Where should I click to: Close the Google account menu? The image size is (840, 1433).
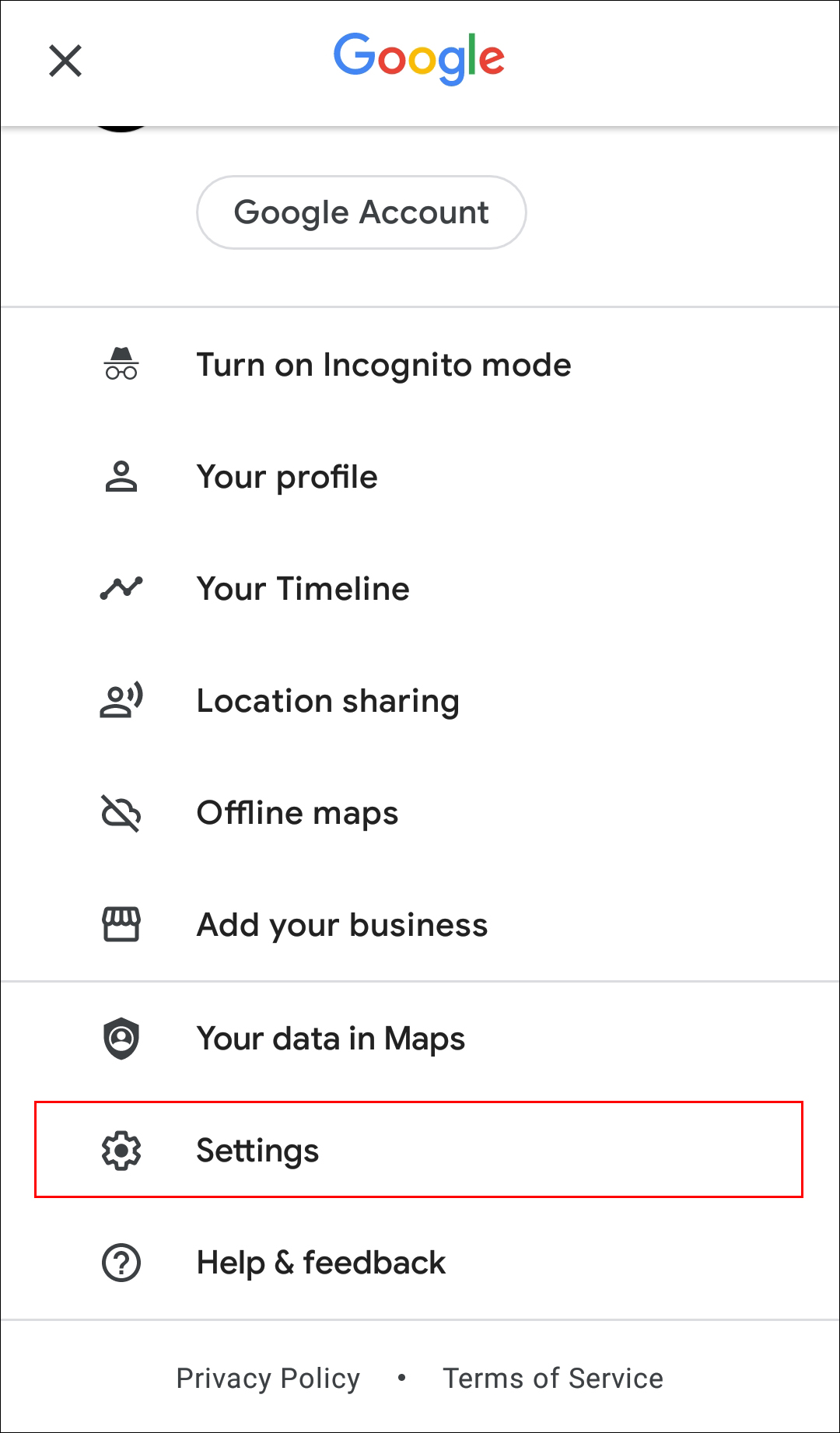[x=65, y=61]
